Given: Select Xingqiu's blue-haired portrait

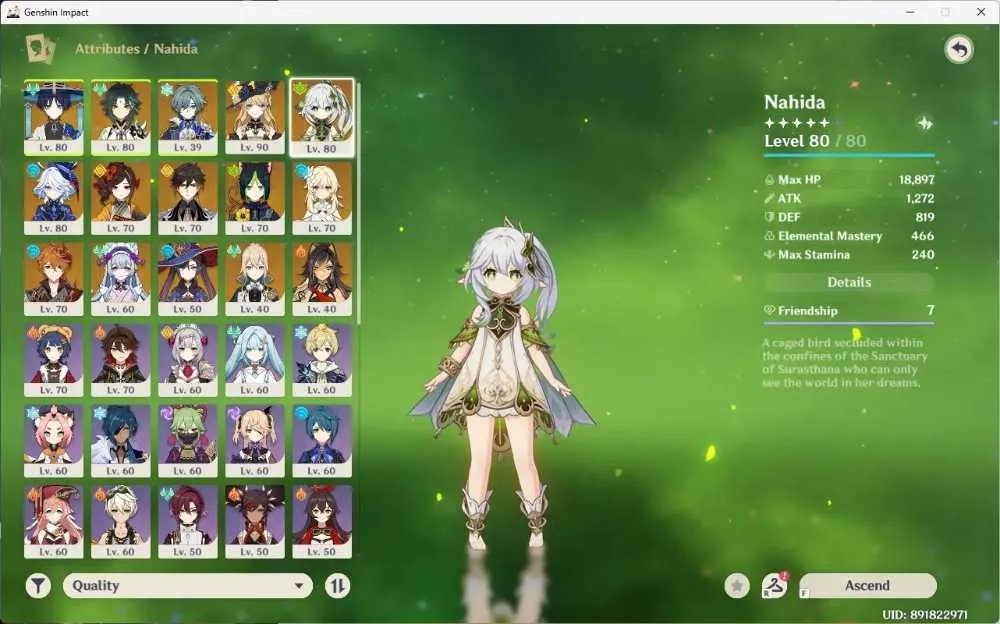Looking at the screenshot, I should (x=321, y=442).
